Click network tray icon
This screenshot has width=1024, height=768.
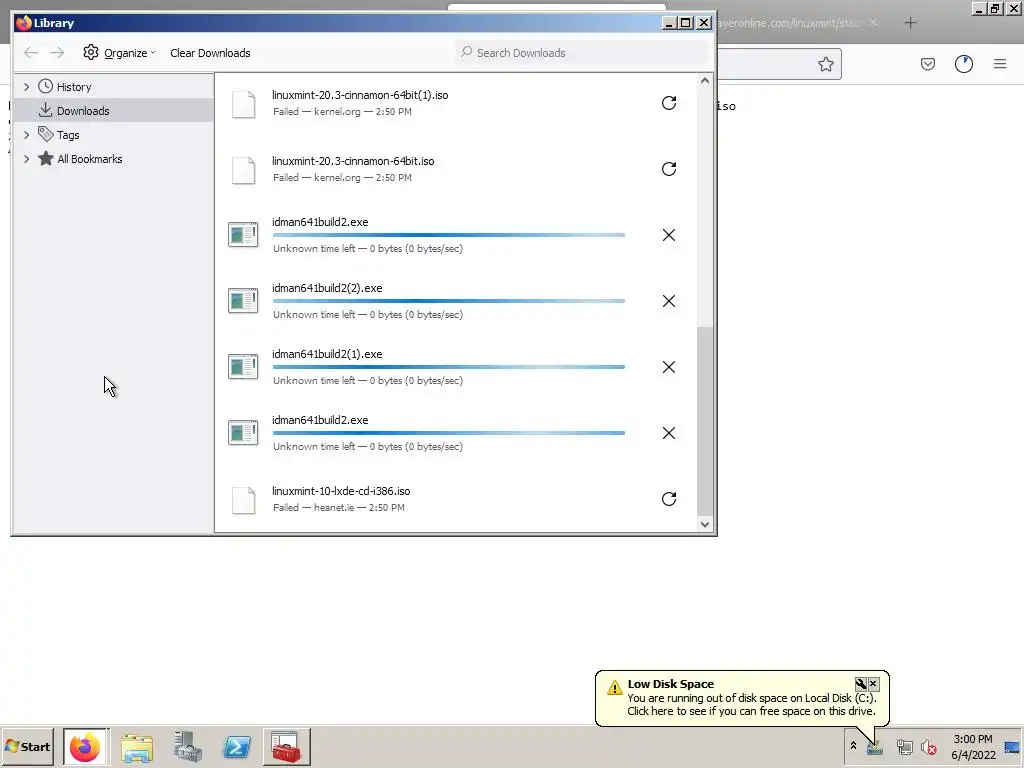904,747
